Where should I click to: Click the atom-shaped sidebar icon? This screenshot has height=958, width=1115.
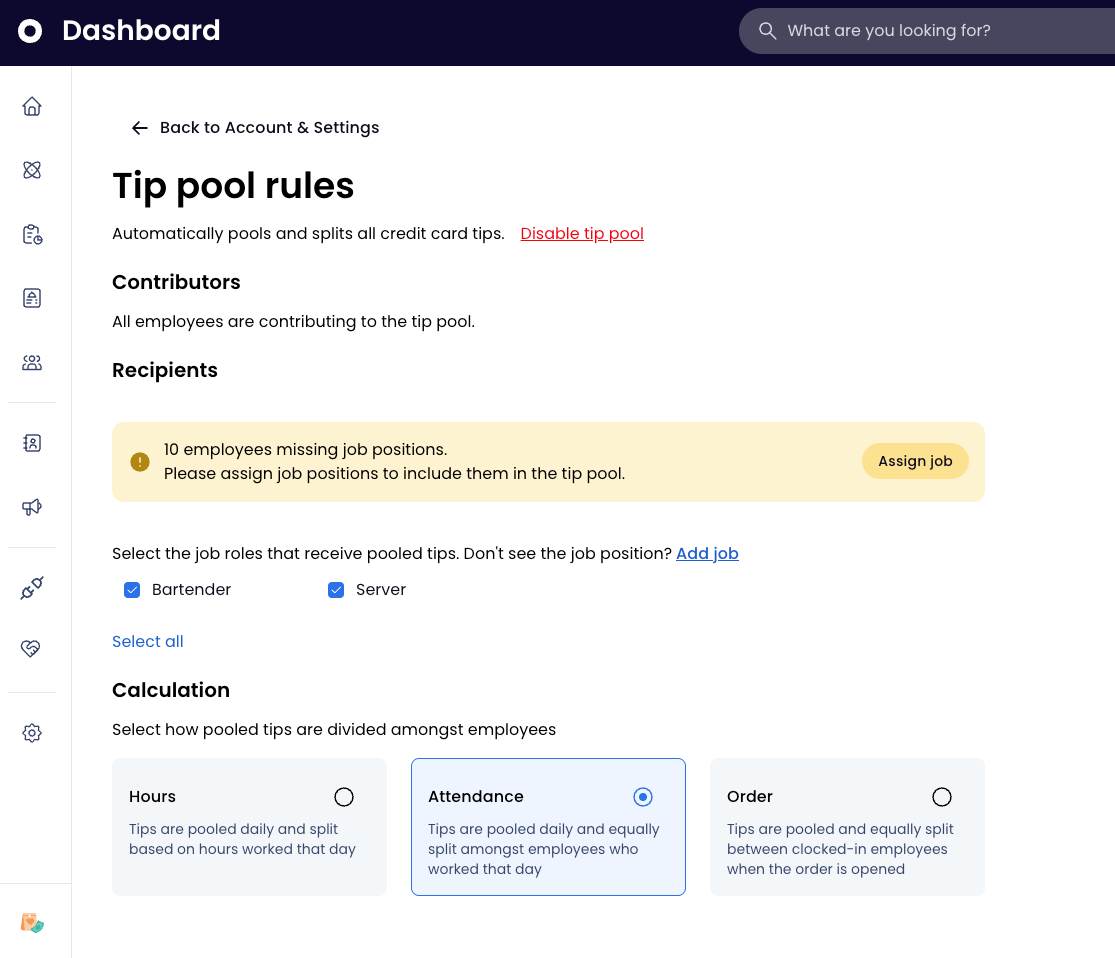tap(32, 170)
